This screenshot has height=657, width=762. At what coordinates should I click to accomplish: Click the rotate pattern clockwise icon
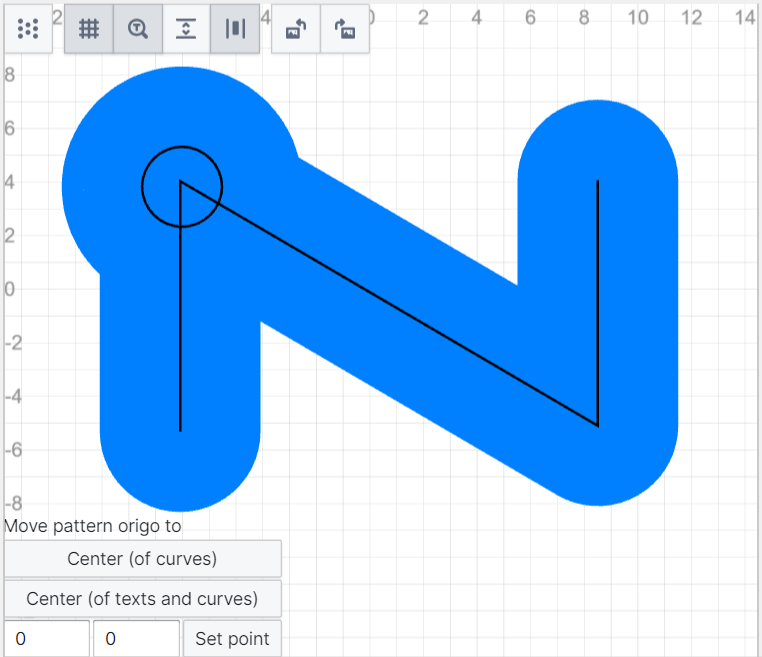[345, 29]
